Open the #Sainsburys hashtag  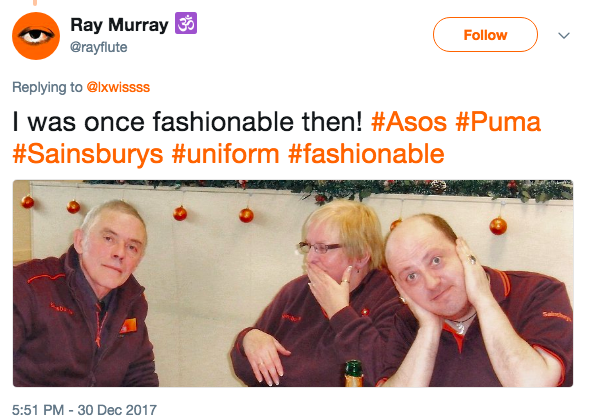[88, 154]
